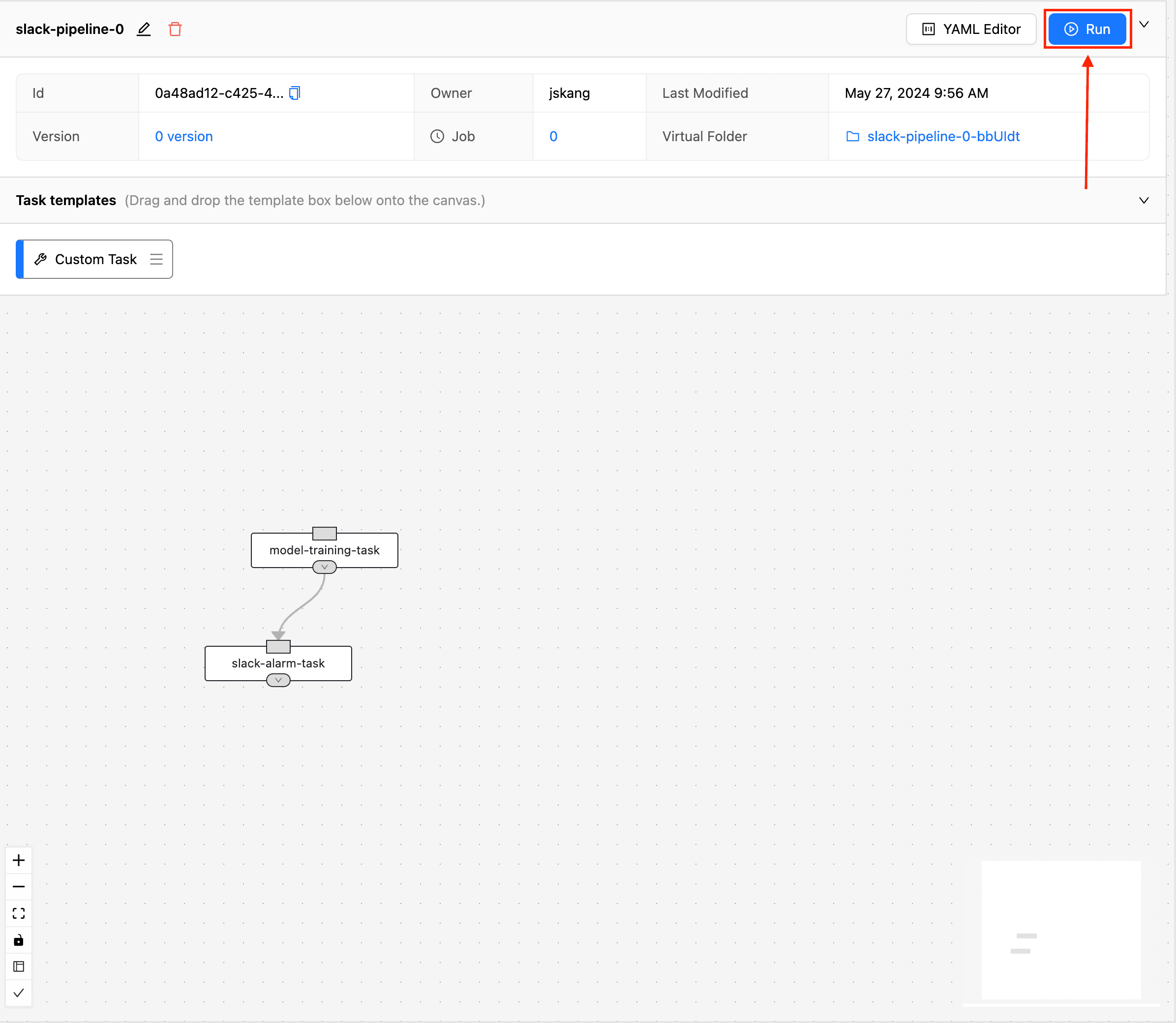Click the wrench icon in Custom Task
This screenshot has width=1176, height=1023.
(x=40, y=259)
